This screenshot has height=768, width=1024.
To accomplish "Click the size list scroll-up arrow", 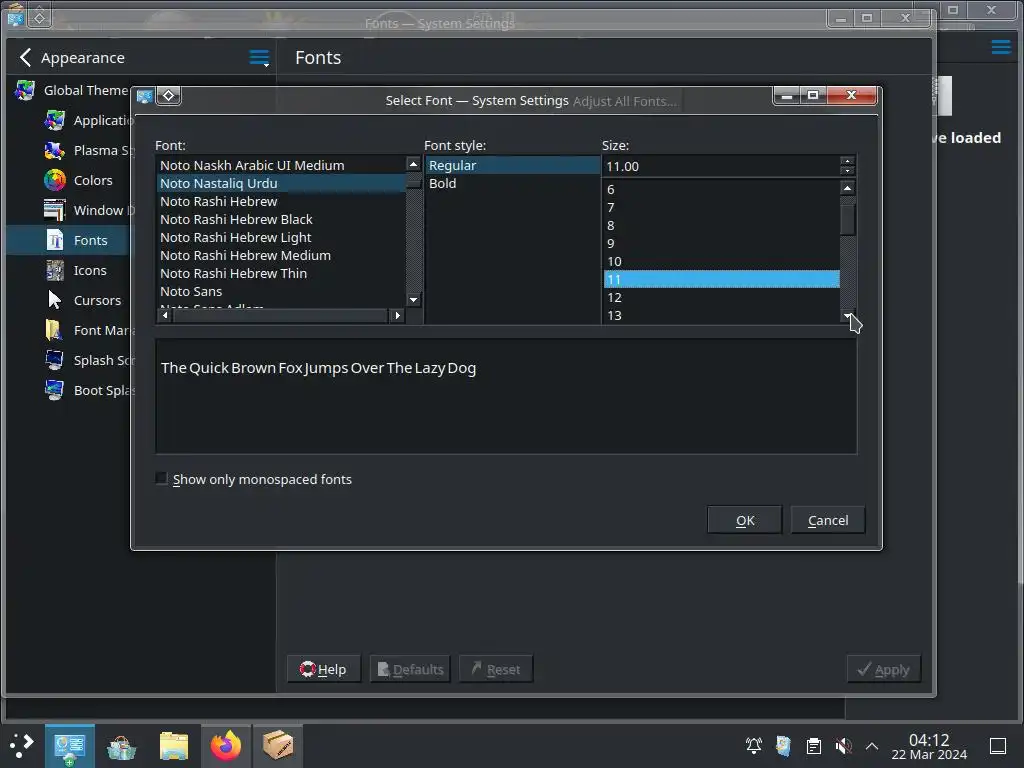I will tap(847, 188).
